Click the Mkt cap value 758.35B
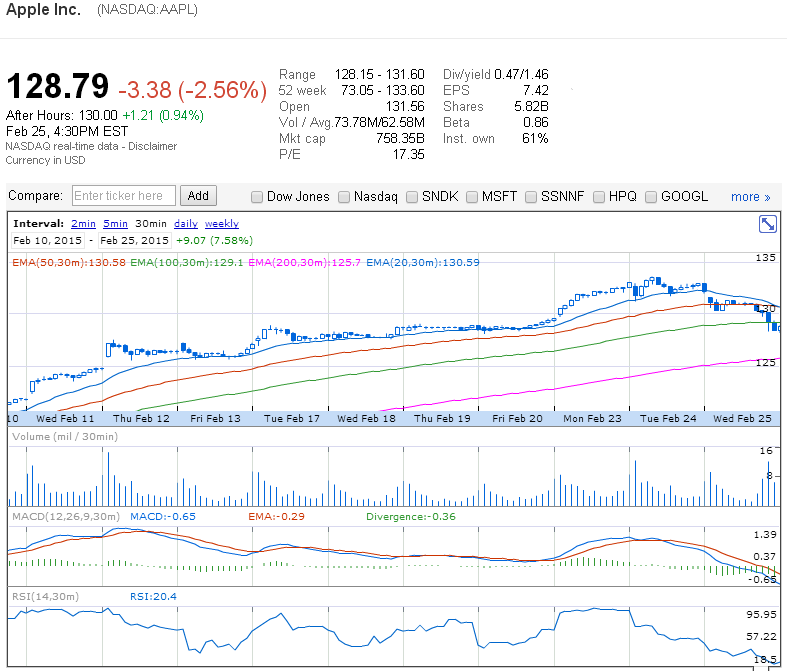Image resolution: width=787 pixels, height=671 pixels. [400, 139]
